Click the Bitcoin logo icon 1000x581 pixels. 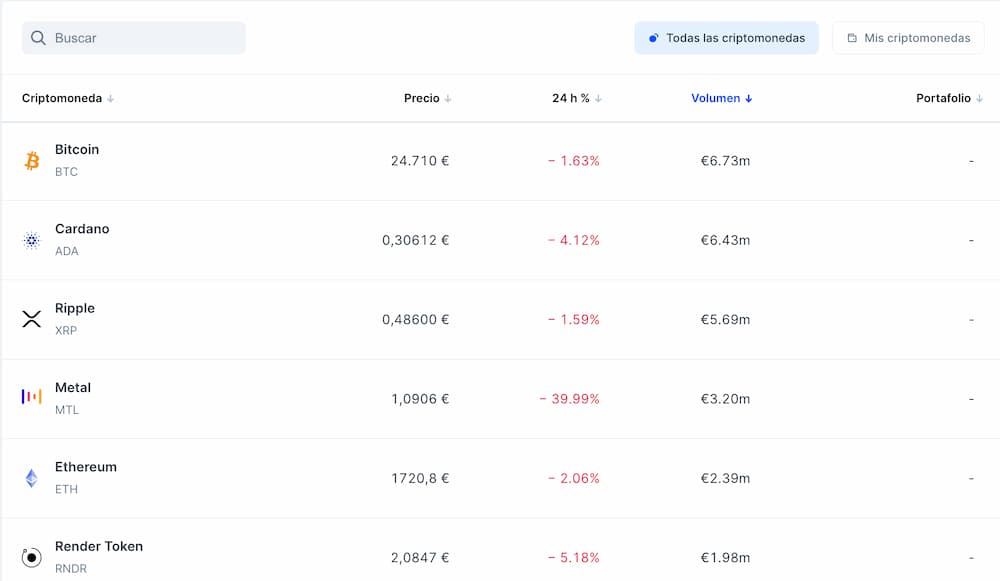click(32, 161)
